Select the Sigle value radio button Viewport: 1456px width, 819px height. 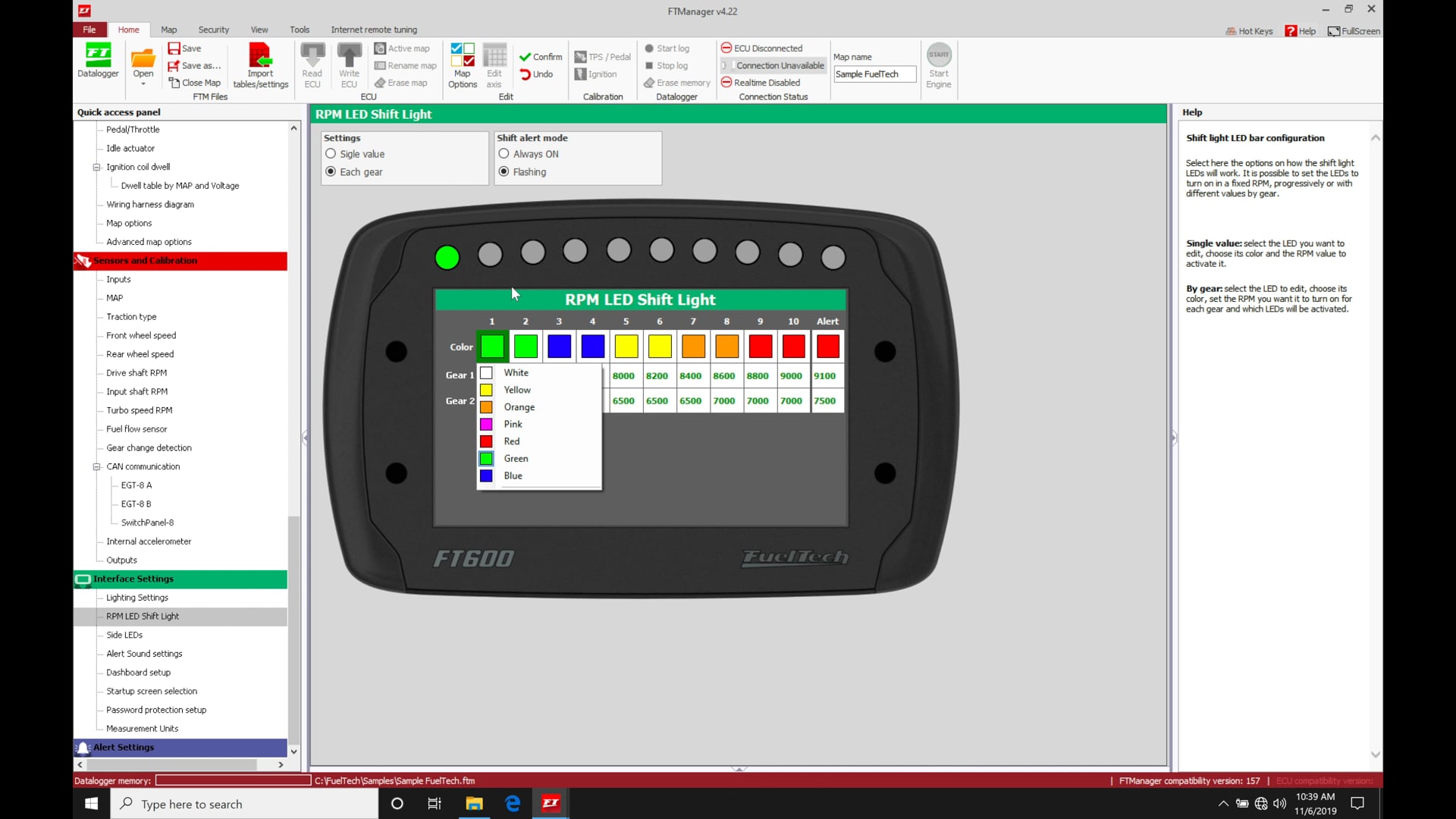(331, 154)
